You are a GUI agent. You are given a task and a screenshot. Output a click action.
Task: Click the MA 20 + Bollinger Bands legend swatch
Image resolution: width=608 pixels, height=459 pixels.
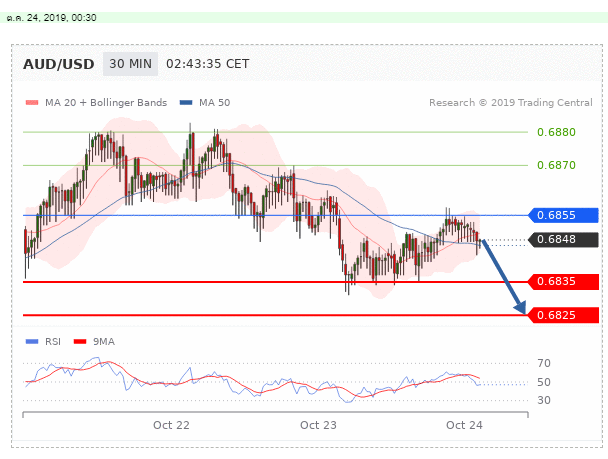coord(32,103)
